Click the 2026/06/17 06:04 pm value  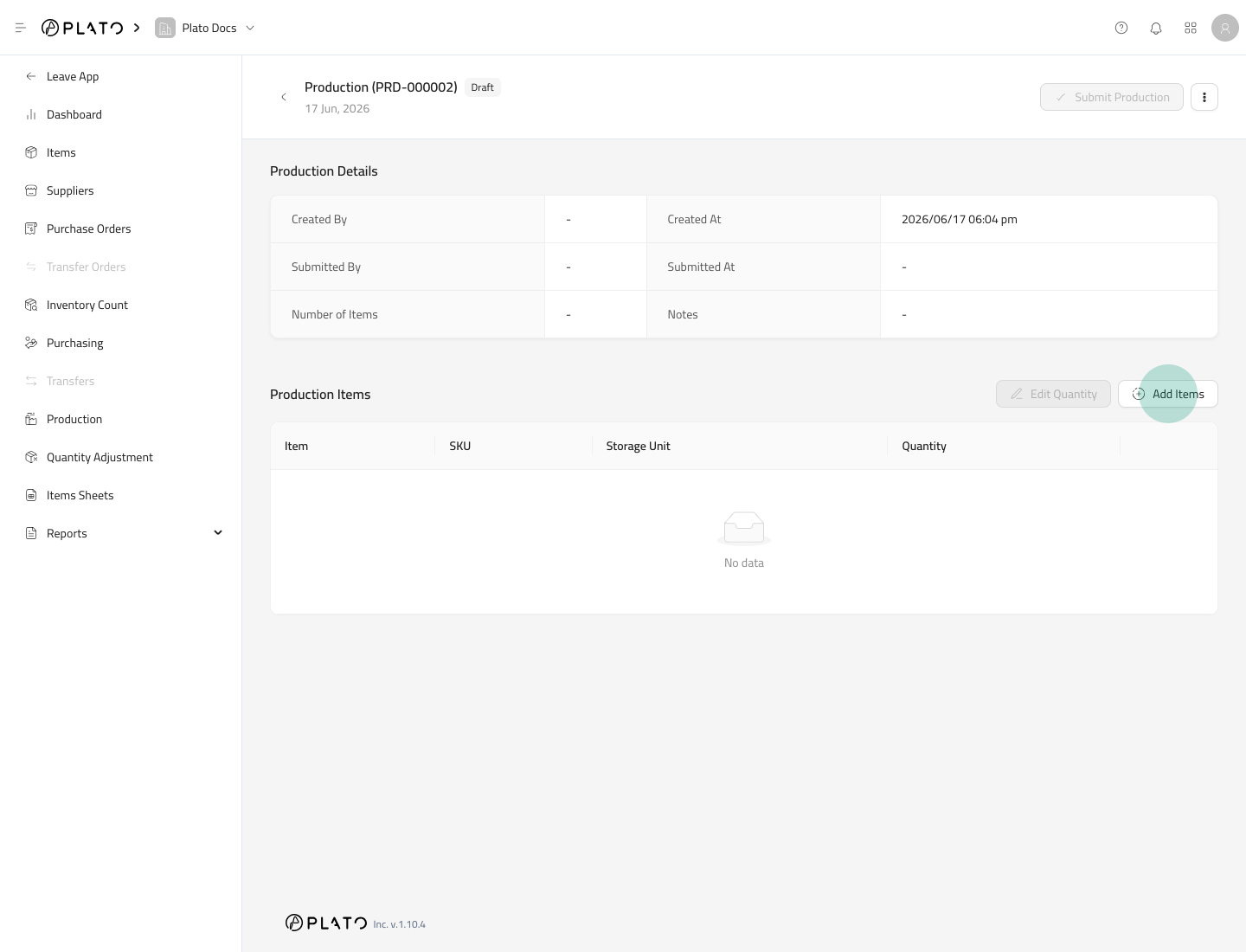pyautogui.click(x=959, y=219)
